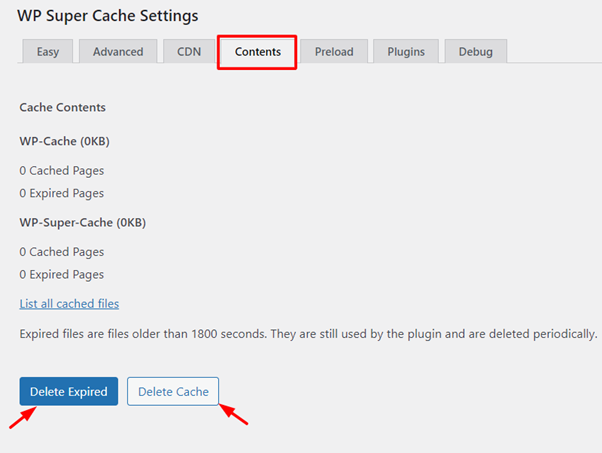Click 0 Cached Pages under WP-Cache
Viewport: 602px width, 453px height.
click(x=61, y=171)
